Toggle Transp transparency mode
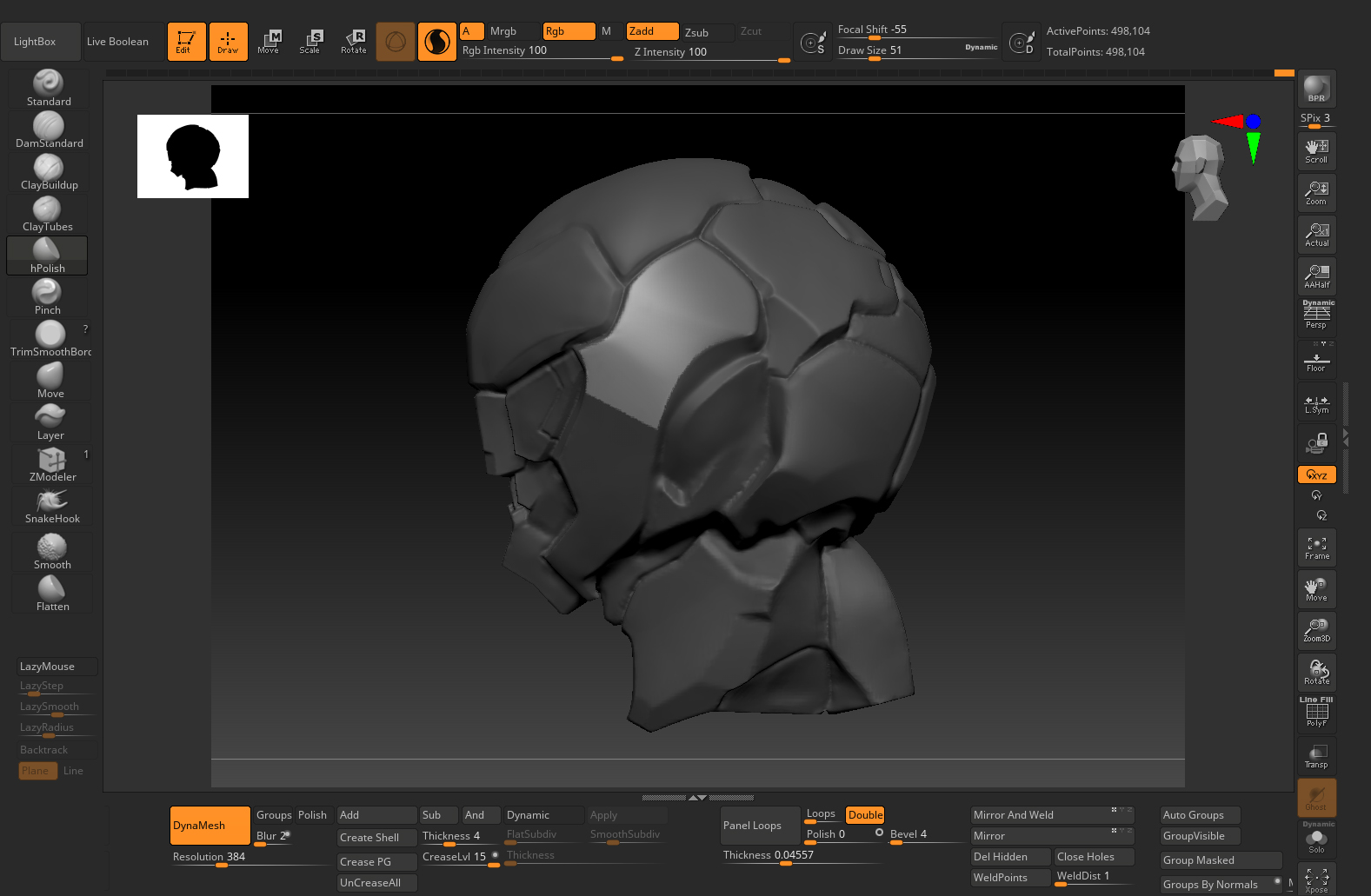Image resolution: width=1371 pixels, height=896 pixels. [x=1316, y=756]
